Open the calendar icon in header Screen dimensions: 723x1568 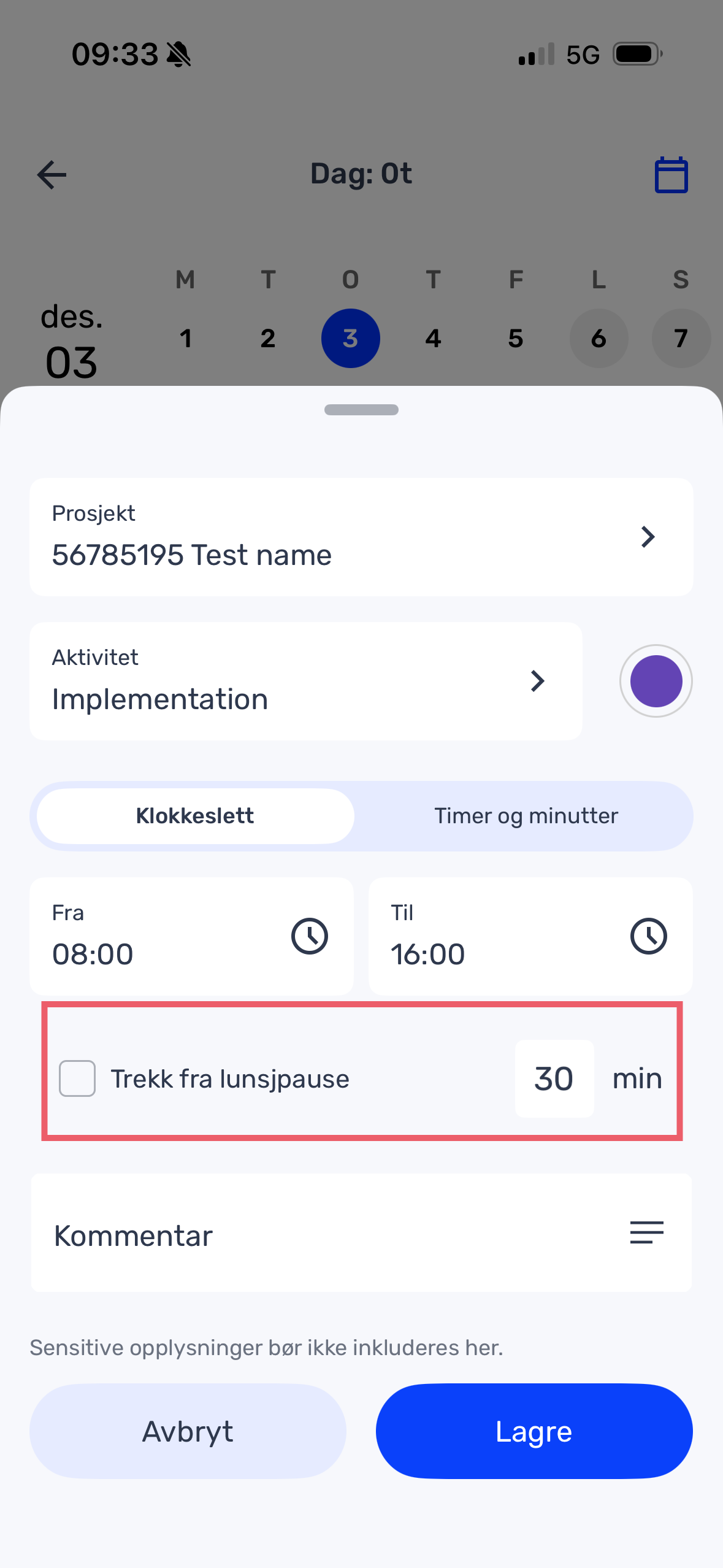point(671,175)
